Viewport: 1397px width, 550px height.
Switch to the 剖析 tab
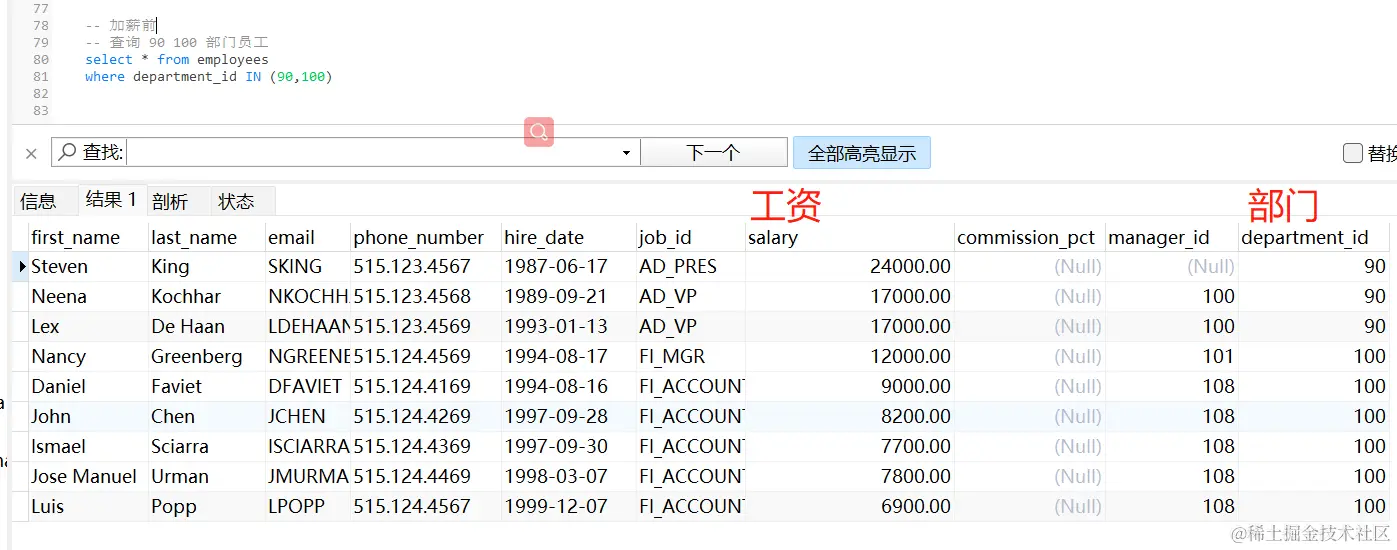click(x=170, y=201)
